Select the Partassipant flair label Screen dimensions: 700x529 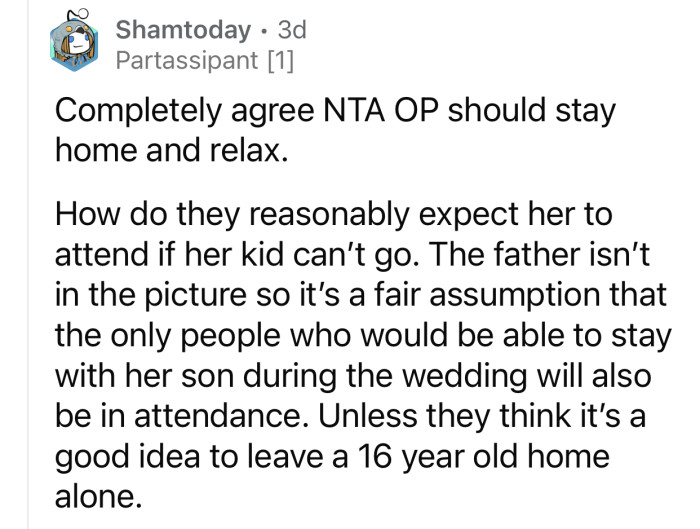pos(187,60)
